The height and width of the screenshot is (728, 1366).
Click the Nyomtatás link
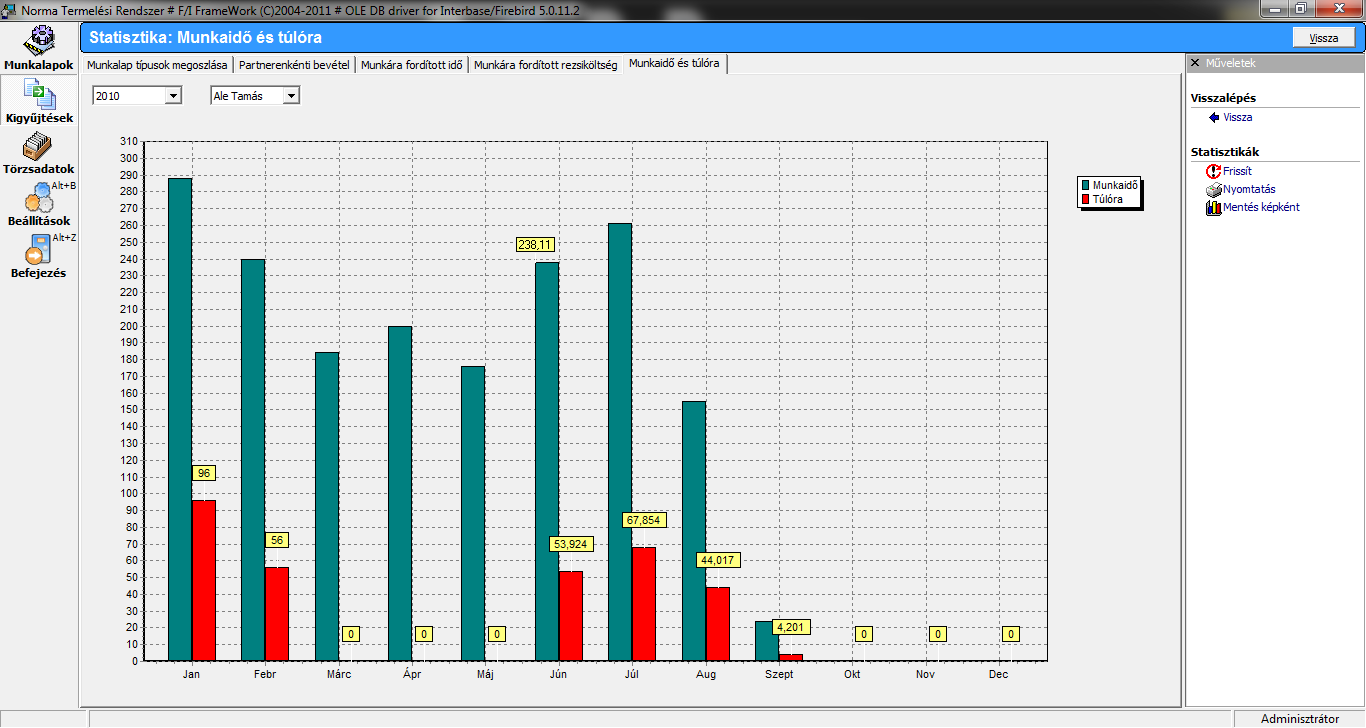[x=1249, y=190]
